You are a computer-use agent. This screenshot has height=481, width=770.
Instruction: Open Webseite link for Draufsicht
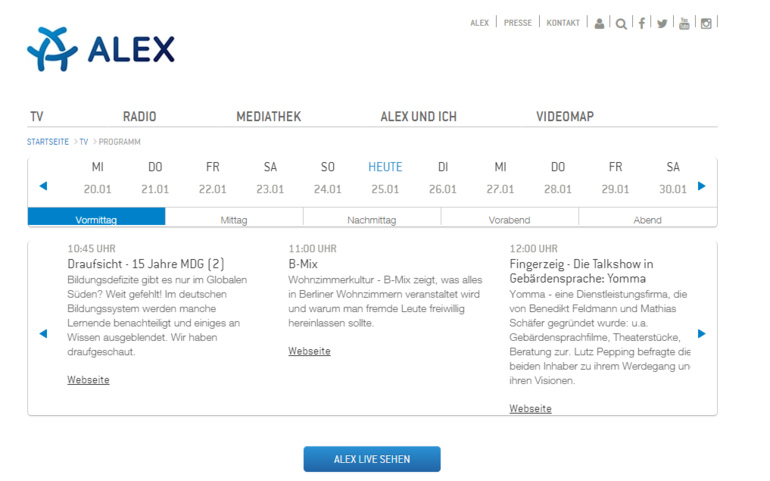pyautogui.click(x=88, y=380)
